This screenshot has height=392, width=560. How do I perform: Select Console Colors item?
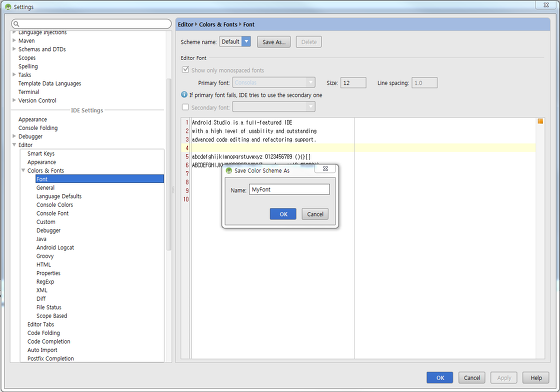pyautogui.click(x=55, y=205)
